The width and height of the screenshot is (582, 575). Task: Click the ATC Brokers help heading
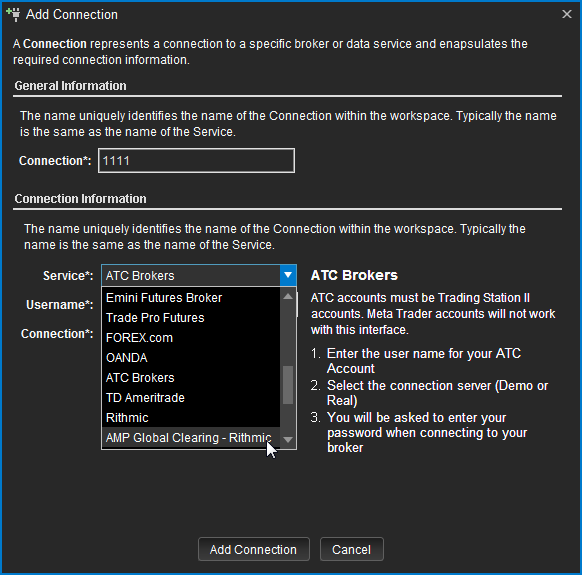(354, 275)
